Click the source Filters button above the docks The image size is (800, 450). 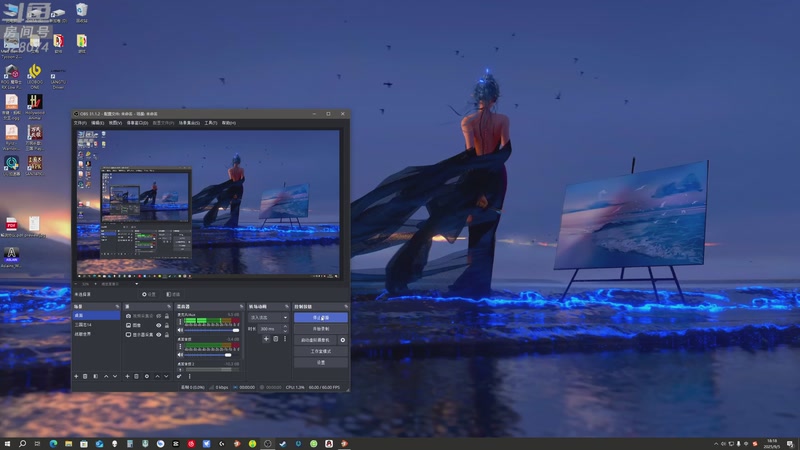(173, 294)
